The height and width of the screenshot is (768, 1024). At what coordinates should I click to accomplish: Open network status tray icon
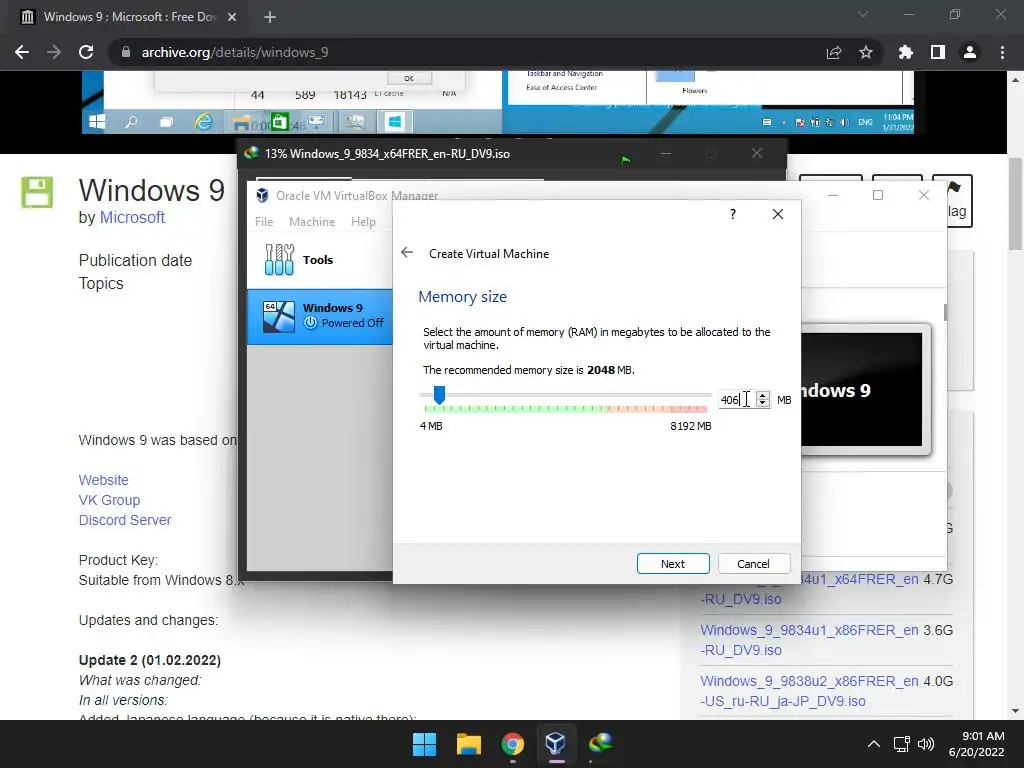point(902,744)
